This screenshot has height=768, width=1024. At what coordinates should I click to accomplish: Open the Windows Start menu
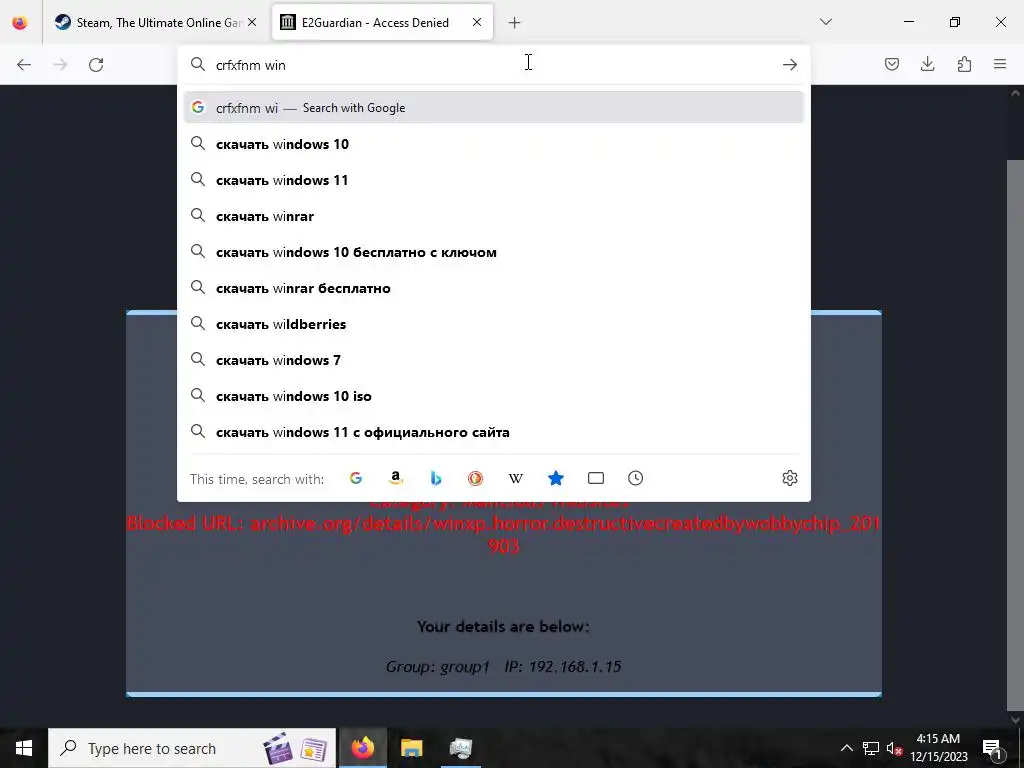click(24, 748)
